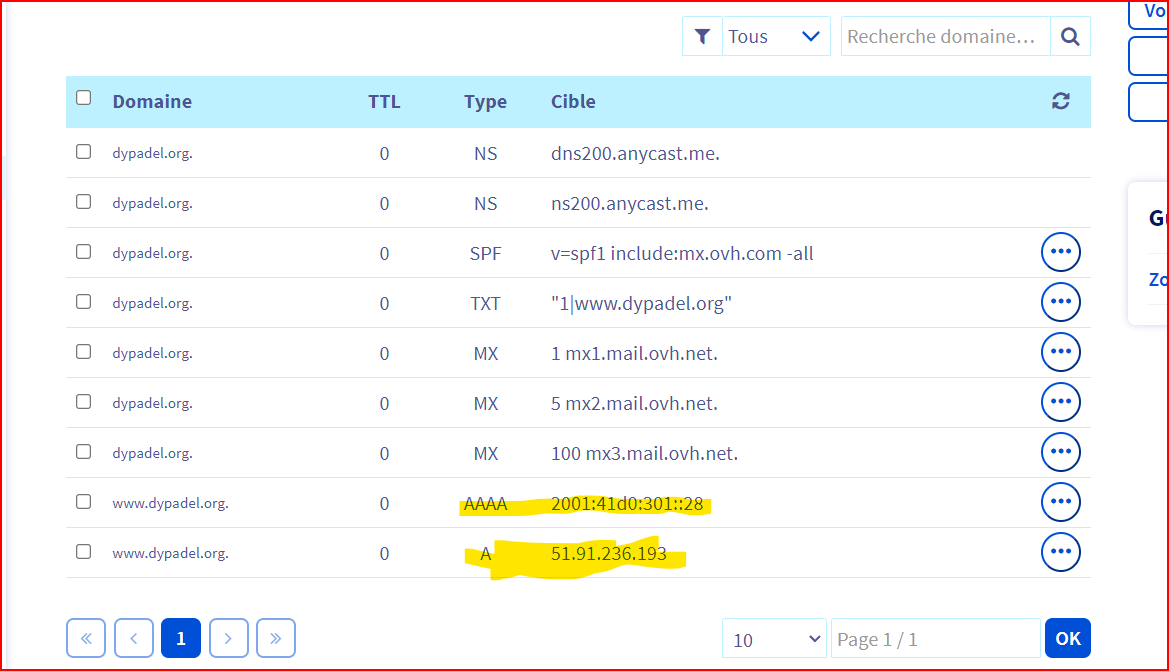Select page 1 in pagination

(181, 638)
